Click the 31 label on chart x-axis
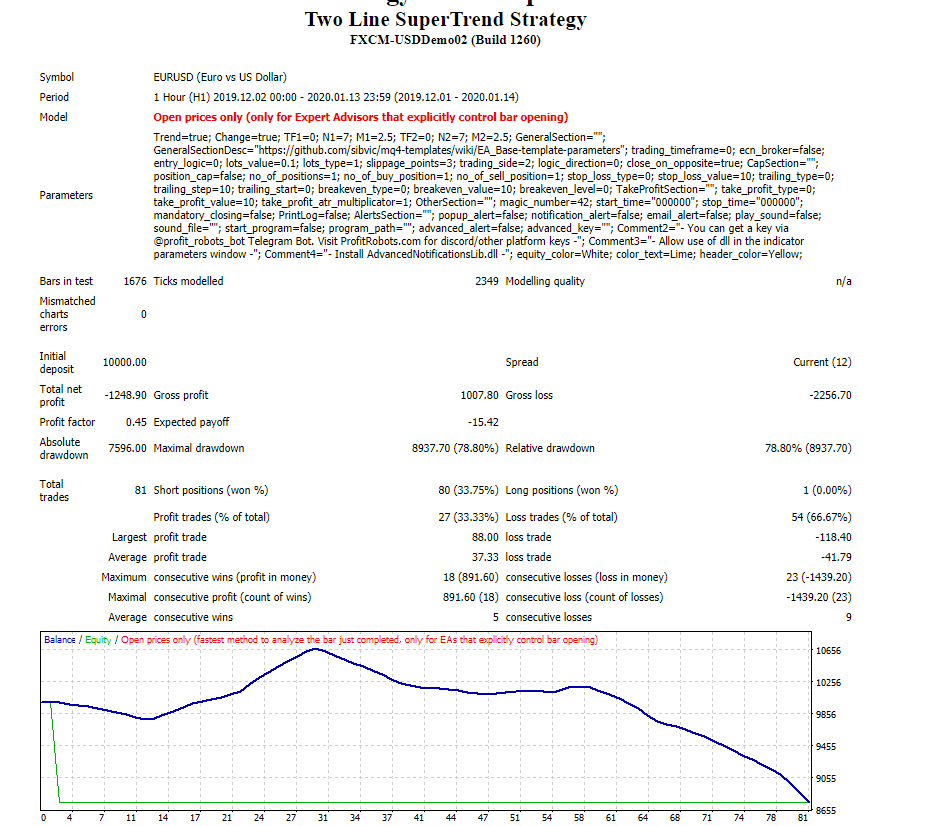The height and width of the screenshot is (826, 930). 323,818
